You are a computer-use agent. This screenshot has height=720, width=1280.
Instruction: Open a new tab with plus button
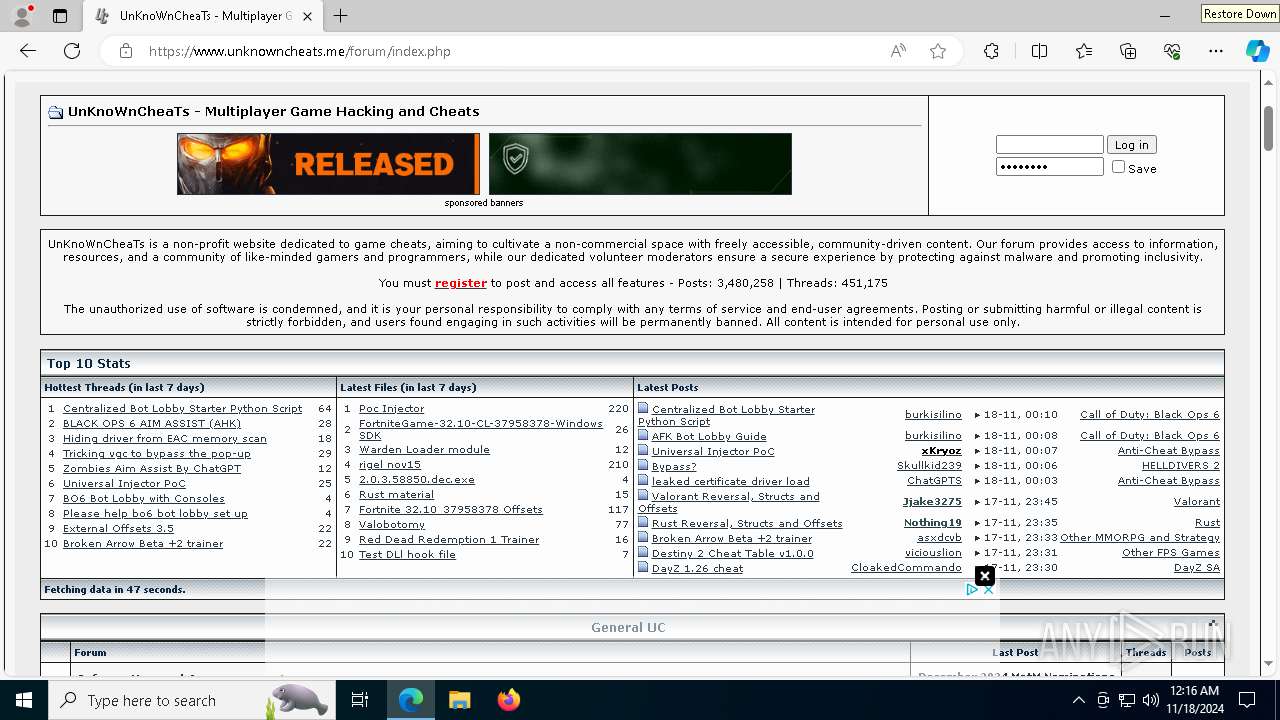[341, 16]
